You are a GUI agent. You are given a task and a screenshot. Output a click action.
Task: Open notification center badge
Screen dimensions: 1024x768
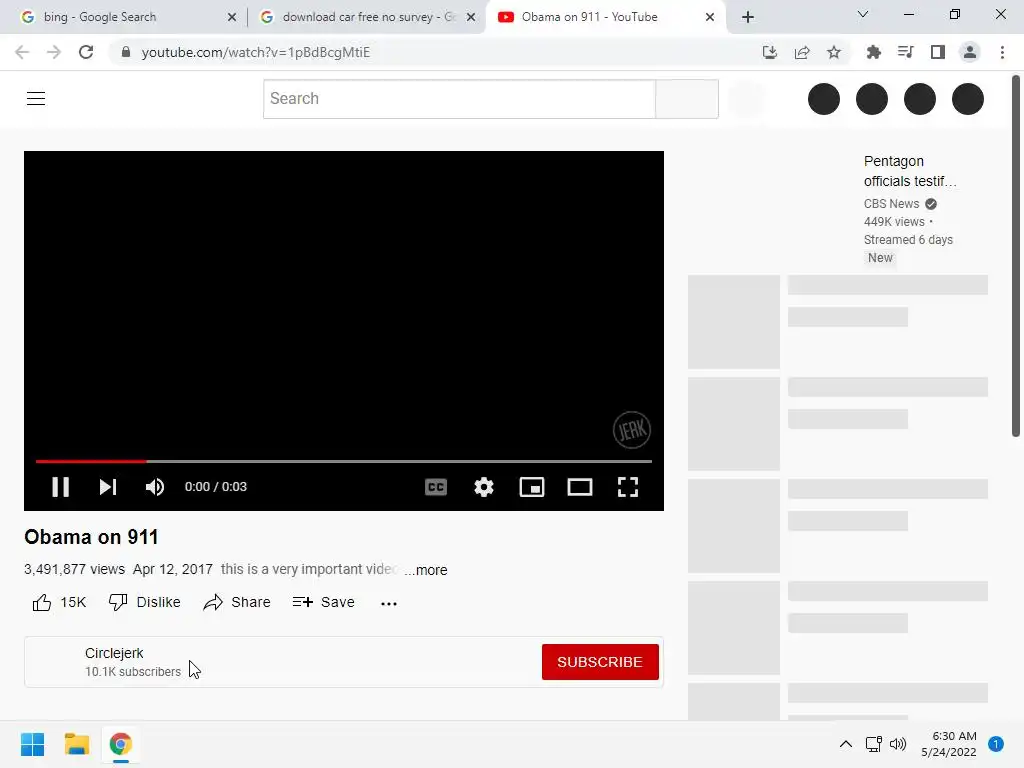tap(996, 744)
